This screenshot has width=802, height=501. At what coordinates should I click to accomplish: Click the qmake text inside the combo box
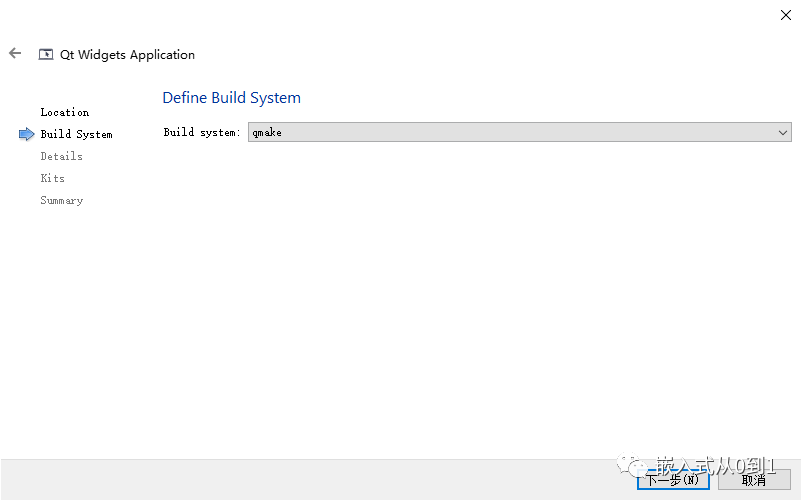[x=267, y=132]
